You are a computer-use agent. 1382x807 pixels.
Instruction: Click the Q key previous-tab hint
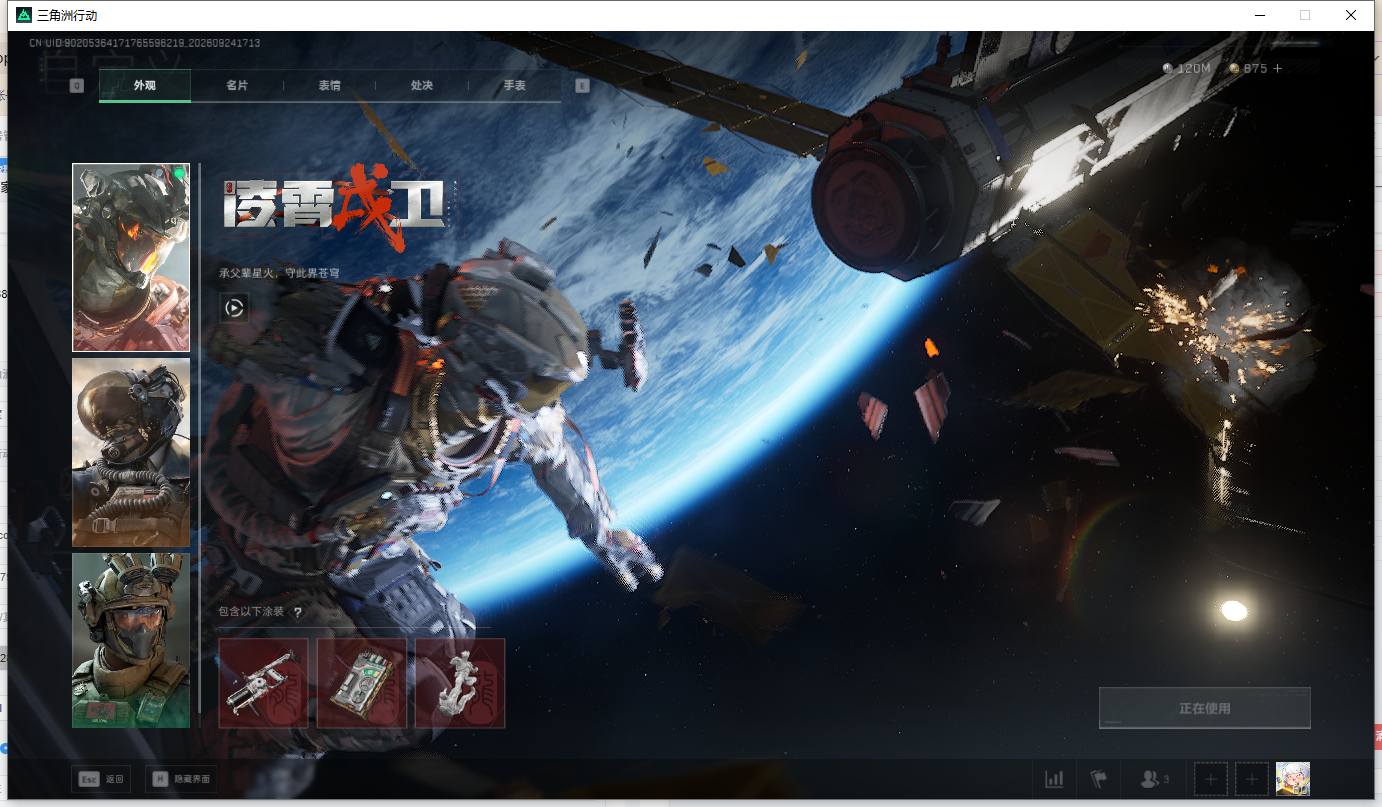coord(77,86)
